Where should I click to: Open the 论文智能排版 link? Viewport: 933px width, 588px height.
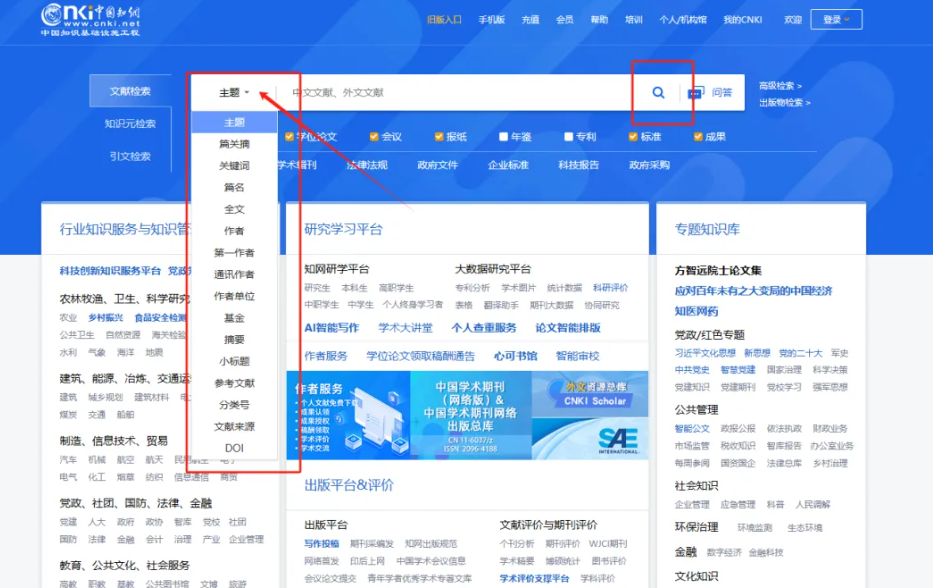point(568,328)
